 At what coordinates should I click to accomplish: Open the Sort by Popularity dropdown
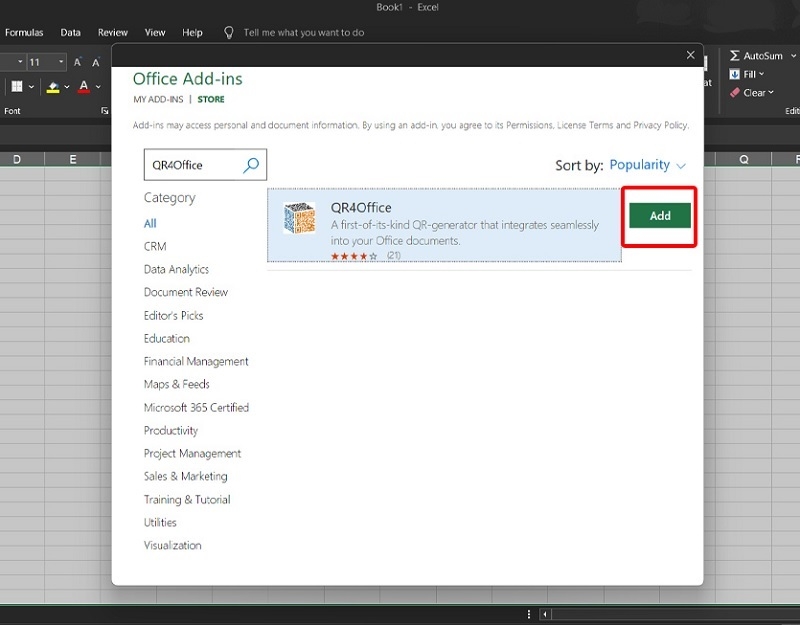[x=647, y=165]
